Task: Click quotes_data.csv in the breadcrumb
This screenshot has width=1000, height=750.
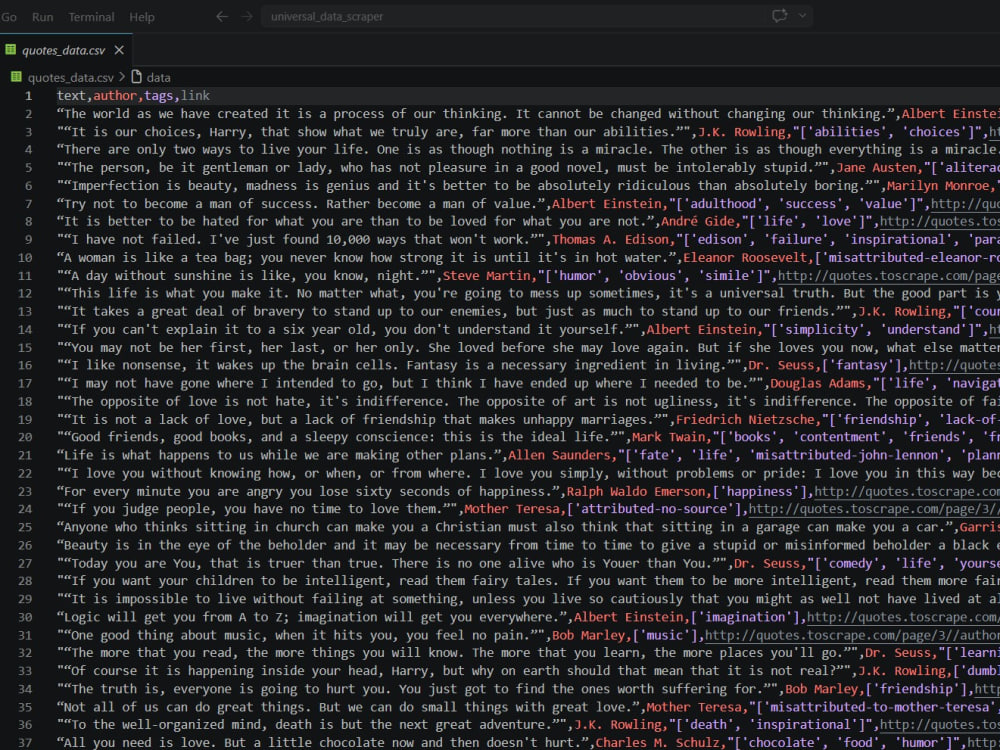Action: pyautogui.click(x=70, y=77)
